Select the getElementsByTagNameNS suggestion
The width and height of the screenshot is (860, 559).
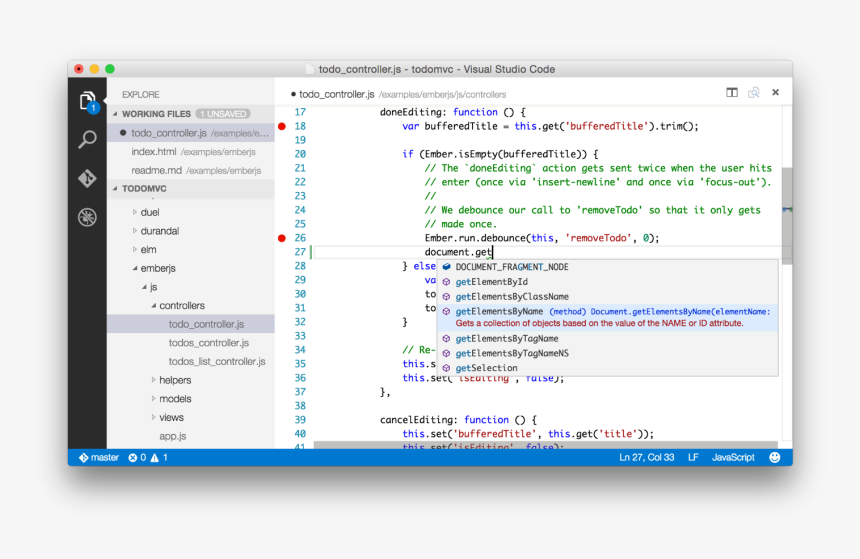coord(607,353)
